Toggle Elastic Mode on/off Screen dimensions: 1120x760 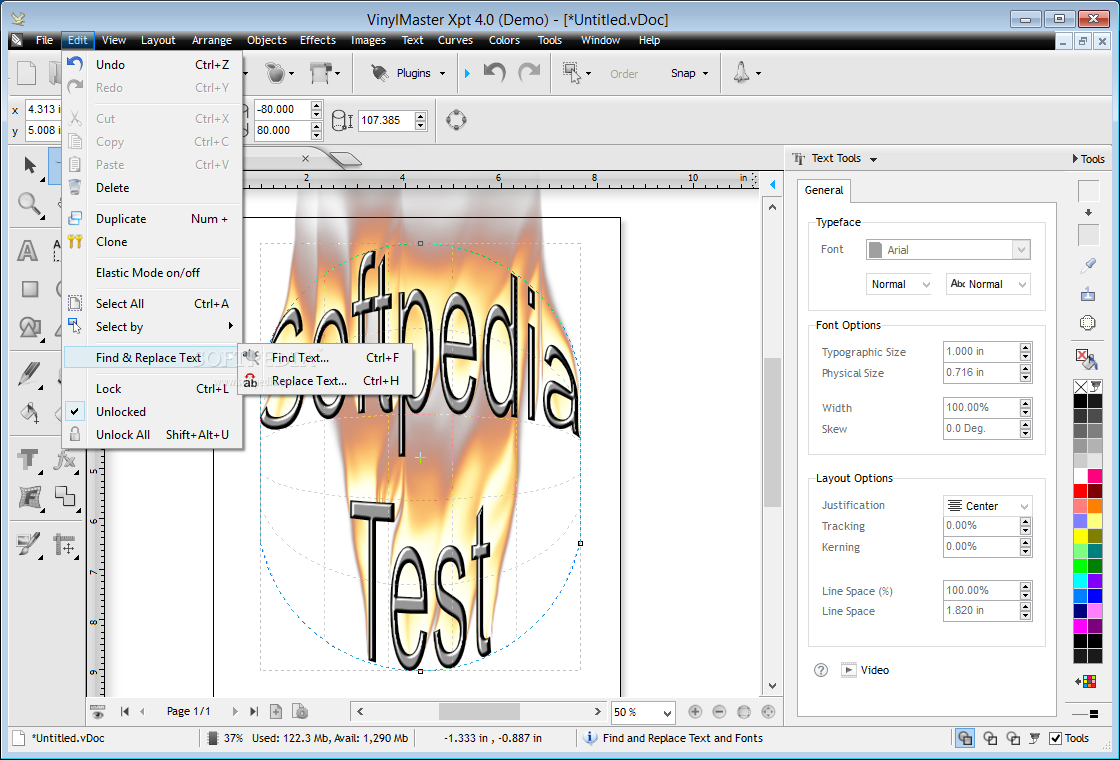pos(153,273)
